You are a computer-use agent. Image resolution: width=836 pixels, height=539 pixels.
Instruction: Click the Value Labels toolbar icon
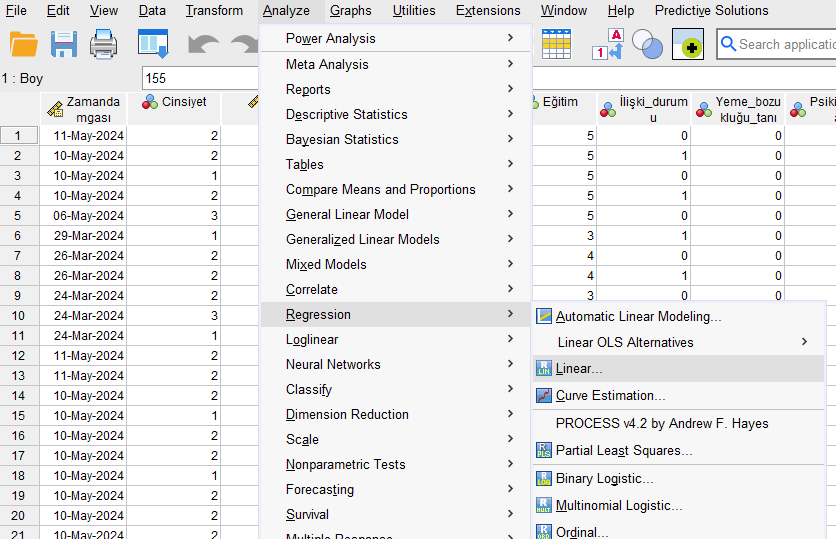608,44
